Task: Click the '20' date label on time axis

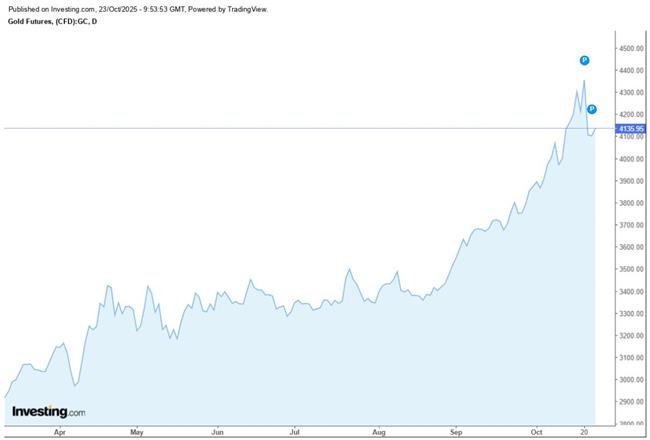Action: click(584, 433)
